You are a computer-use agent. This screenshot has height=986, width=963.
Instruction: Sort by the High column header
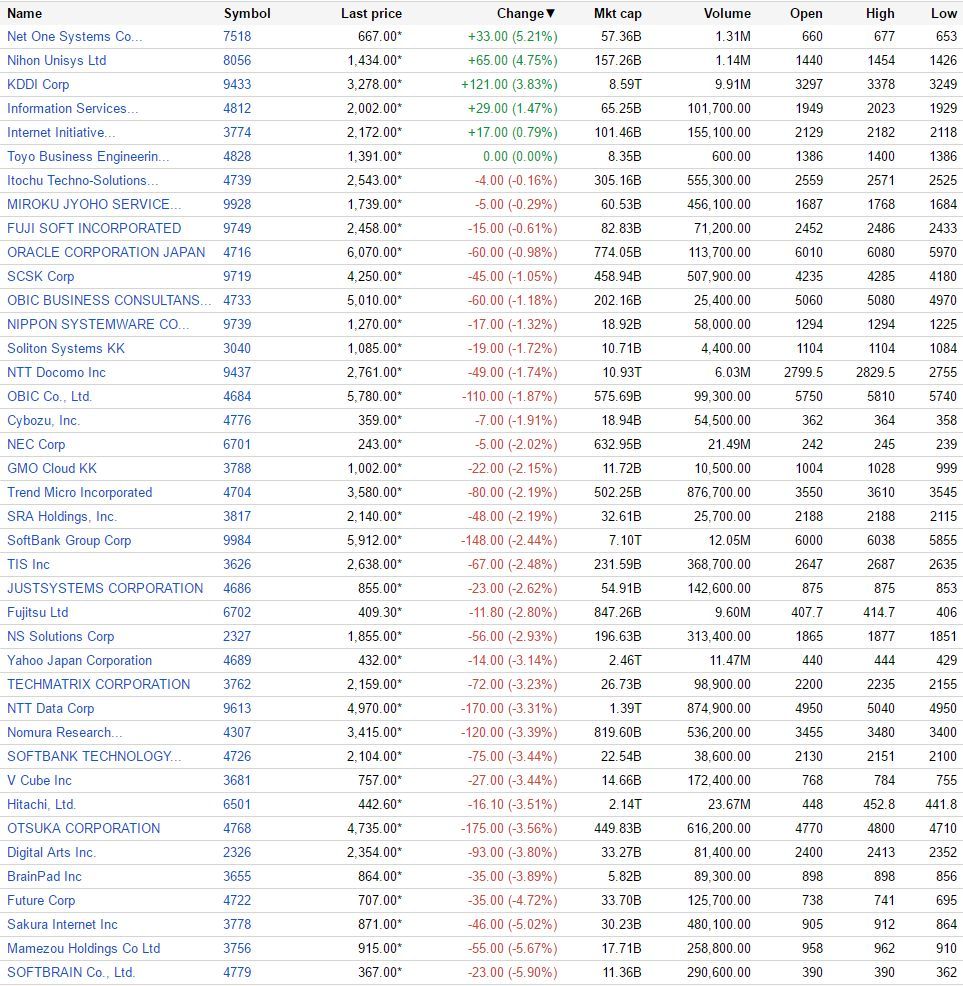[879, 13]
